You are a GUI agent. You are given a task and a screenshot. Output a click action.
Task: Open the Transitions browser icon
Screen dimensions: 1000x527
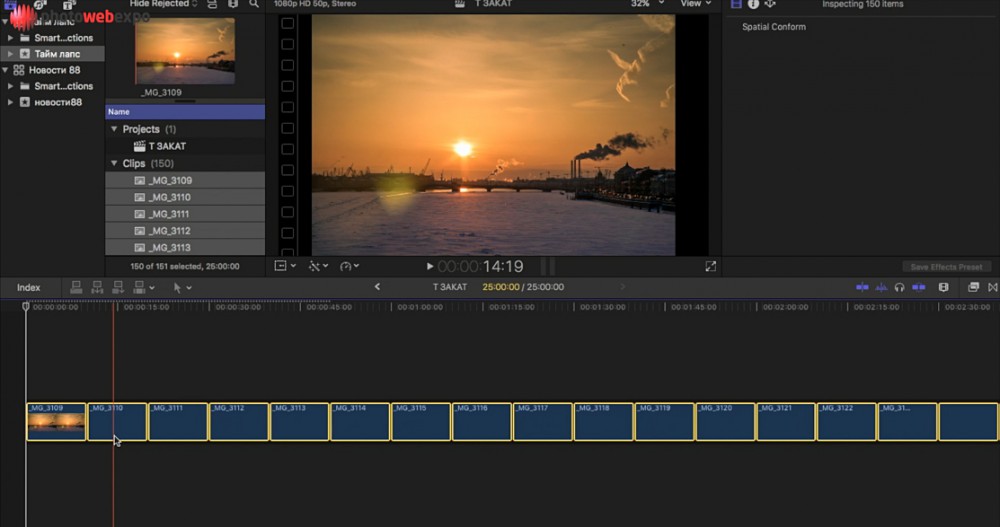pyautogui.click(x=992, y=288)
